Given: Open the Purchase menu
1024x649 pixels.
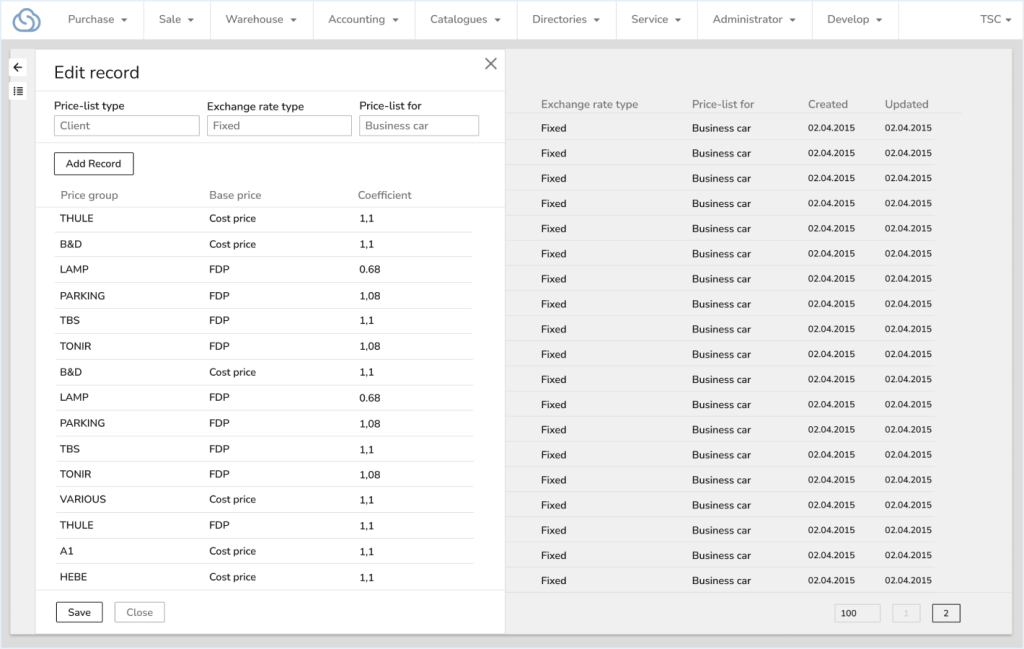Looking at the screenshot, I should pyautogui.click(x=96, y=19).
